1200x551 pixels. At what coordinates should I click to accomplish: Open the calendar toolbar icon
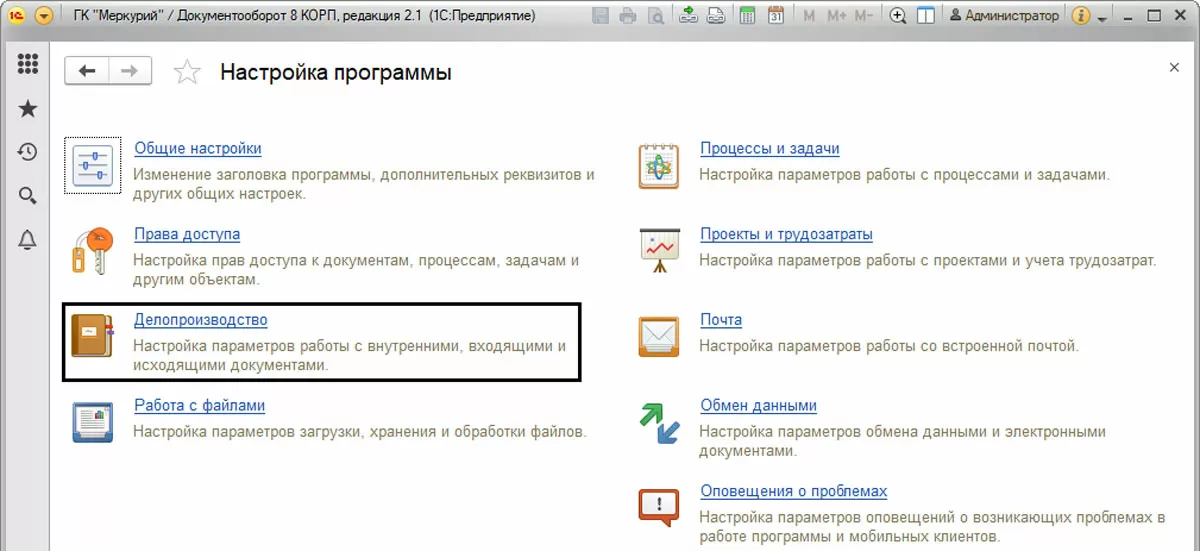(x=775, y=16)
